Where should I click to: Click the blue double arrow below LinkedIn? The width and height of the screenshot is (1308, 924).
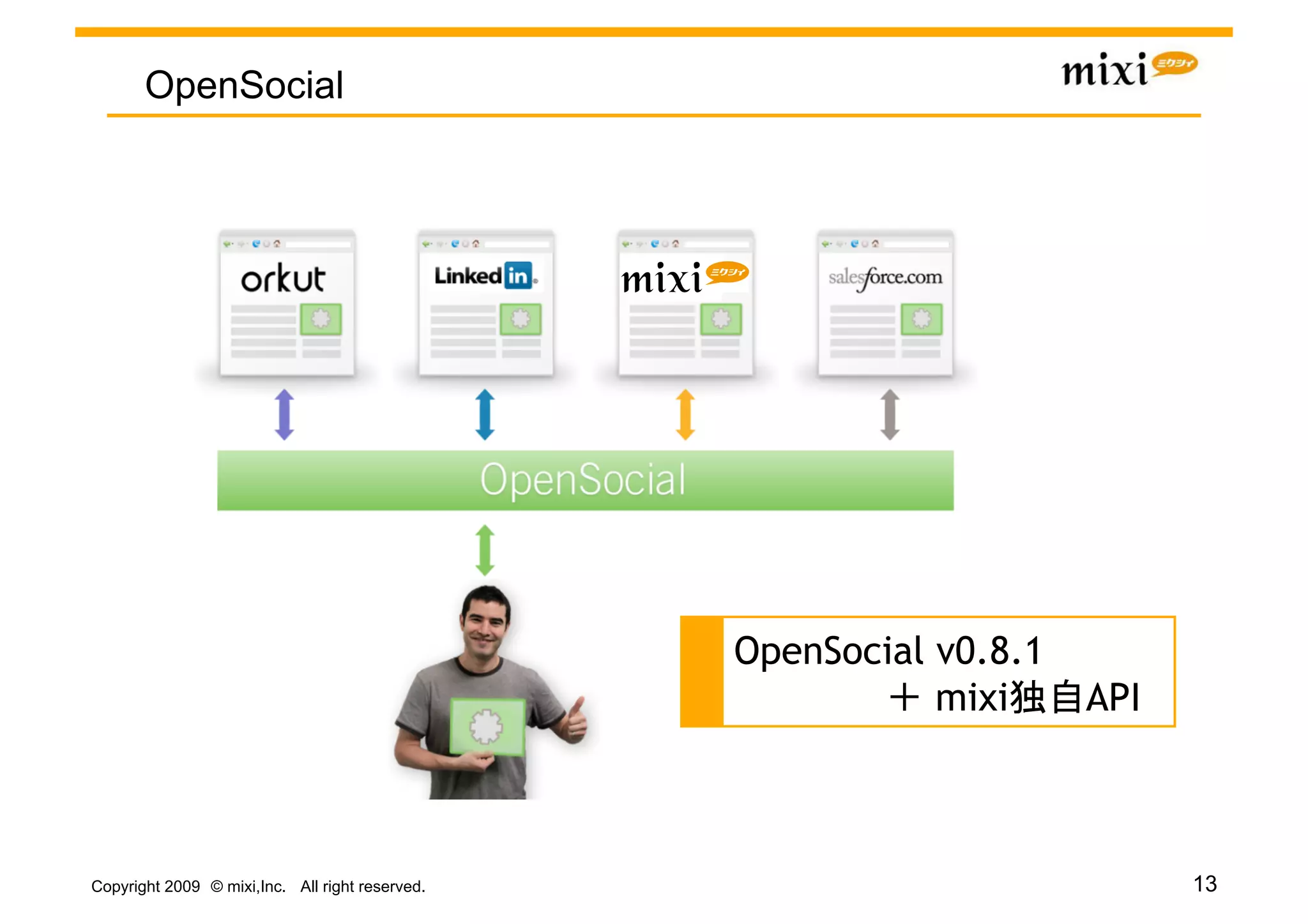coord(485,414)
